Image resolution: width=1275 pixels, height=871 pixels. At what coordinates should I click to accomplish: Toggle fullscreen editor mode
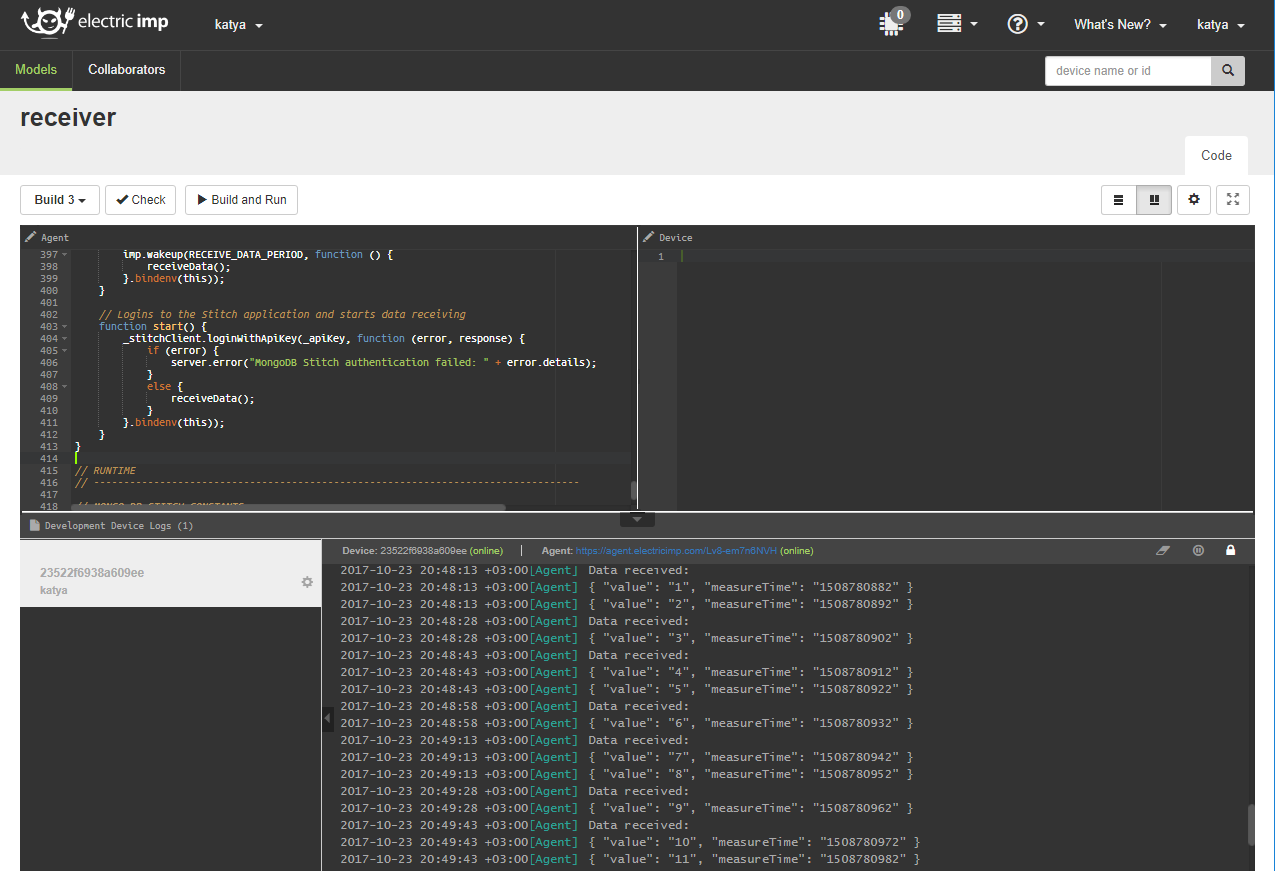tap(1233, 200)
